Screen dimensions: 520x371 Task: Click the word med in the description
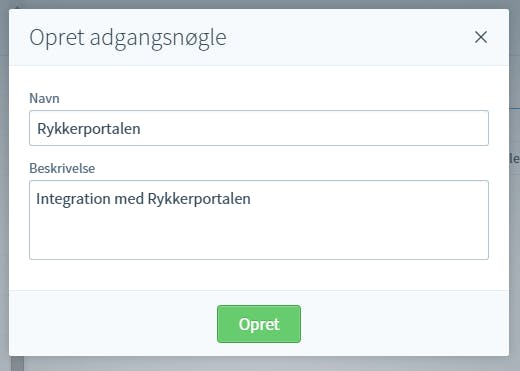click(129, 199)
